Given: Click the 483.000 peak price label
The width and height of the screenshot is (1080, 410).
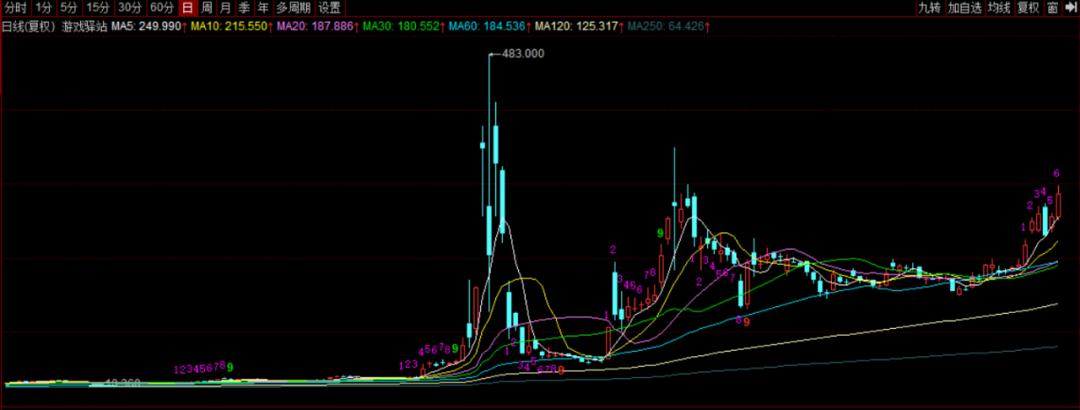Looking at the screenshot, I should (x=522, y=53).
